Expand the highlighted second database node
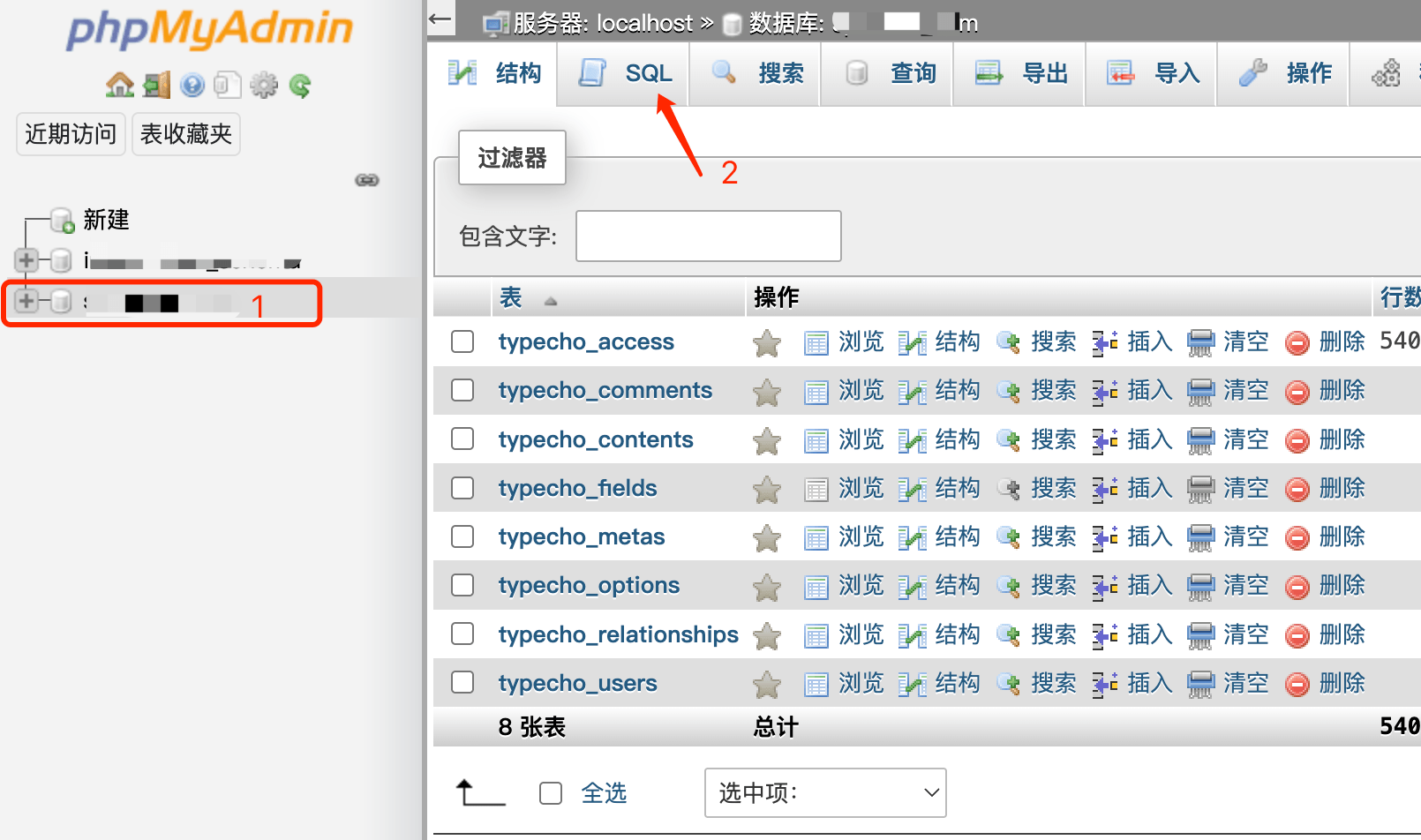1421x840 pixels. [x=26, y=301]
